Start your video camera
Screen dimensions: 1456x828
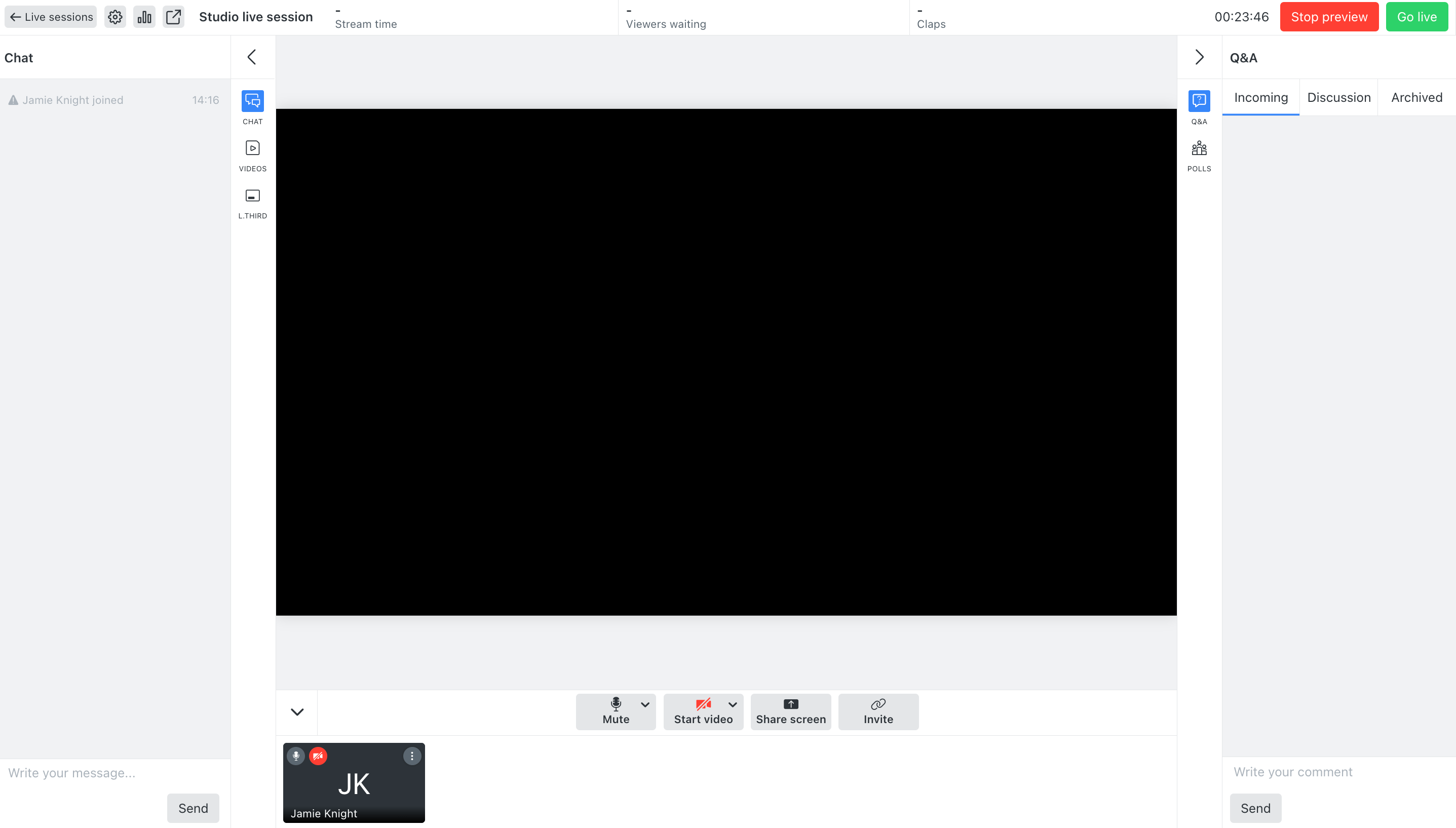pos(703,711)
